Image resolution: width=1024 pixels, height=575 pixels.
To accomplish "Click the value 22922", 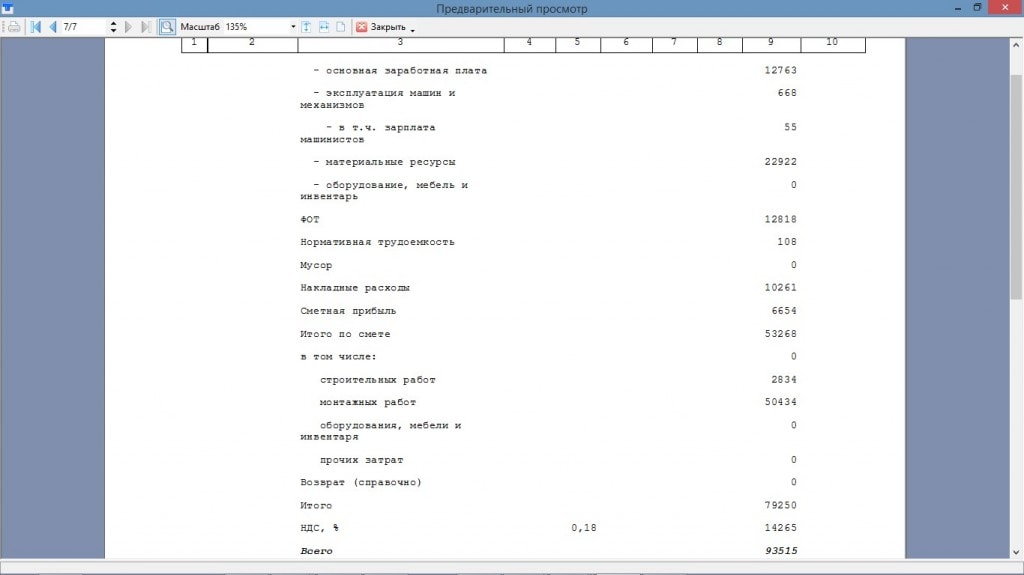I will 780,162.
